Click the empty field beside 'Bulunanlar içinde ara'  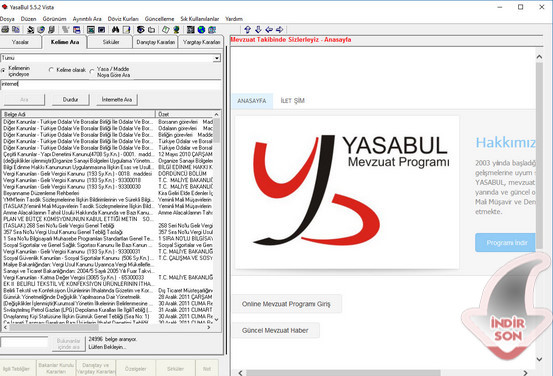tap(24, 341)
